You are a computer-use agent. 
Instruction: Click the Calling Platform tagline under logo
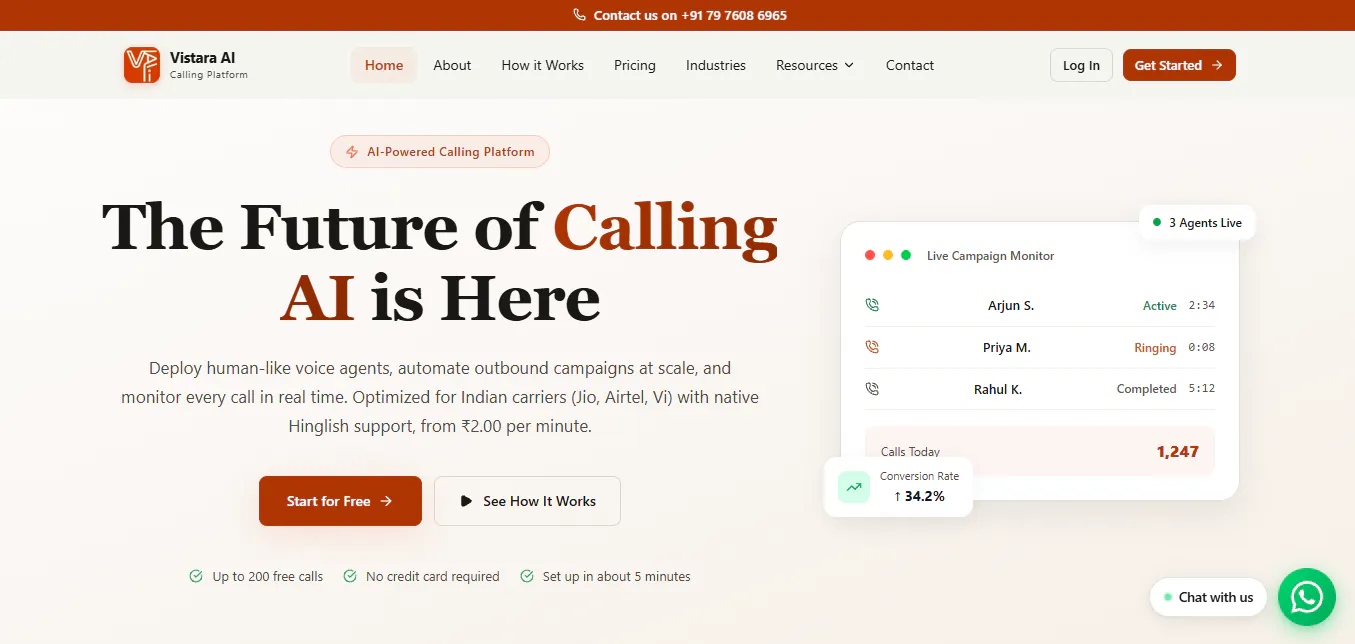coord(209,75)
